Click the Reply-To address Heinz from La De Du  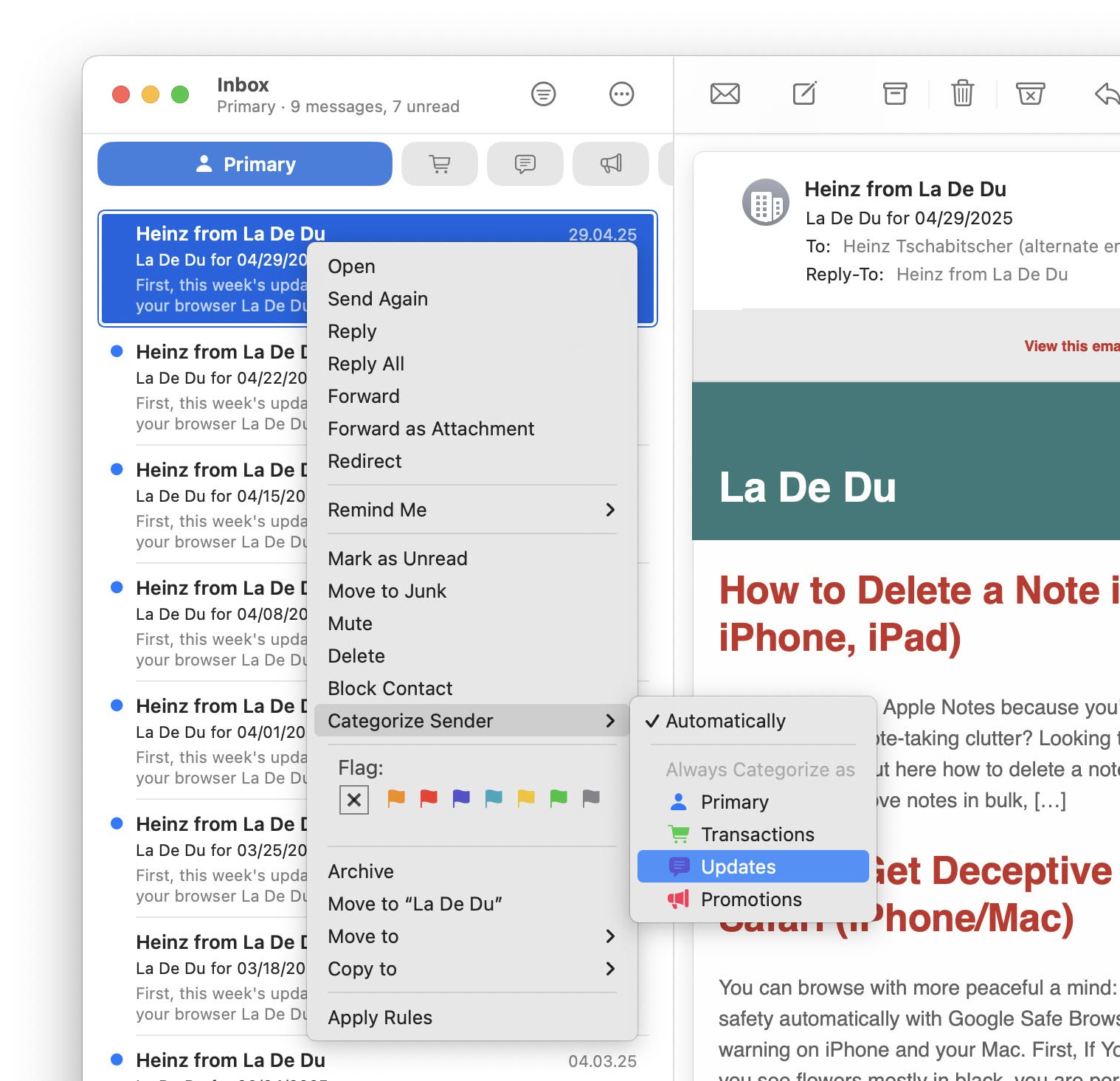[x=981, y=274]
